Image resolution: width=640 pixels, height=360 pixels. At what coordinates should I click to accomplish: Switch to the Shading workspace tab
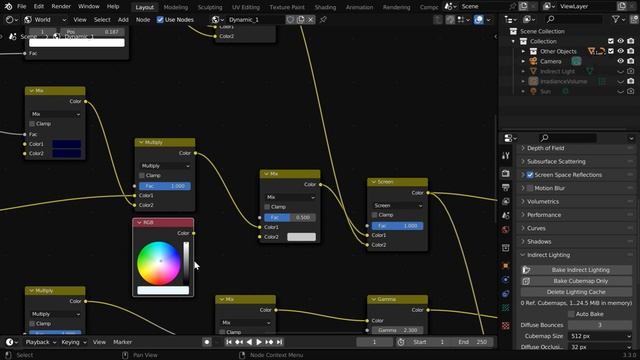coord(325,7)
